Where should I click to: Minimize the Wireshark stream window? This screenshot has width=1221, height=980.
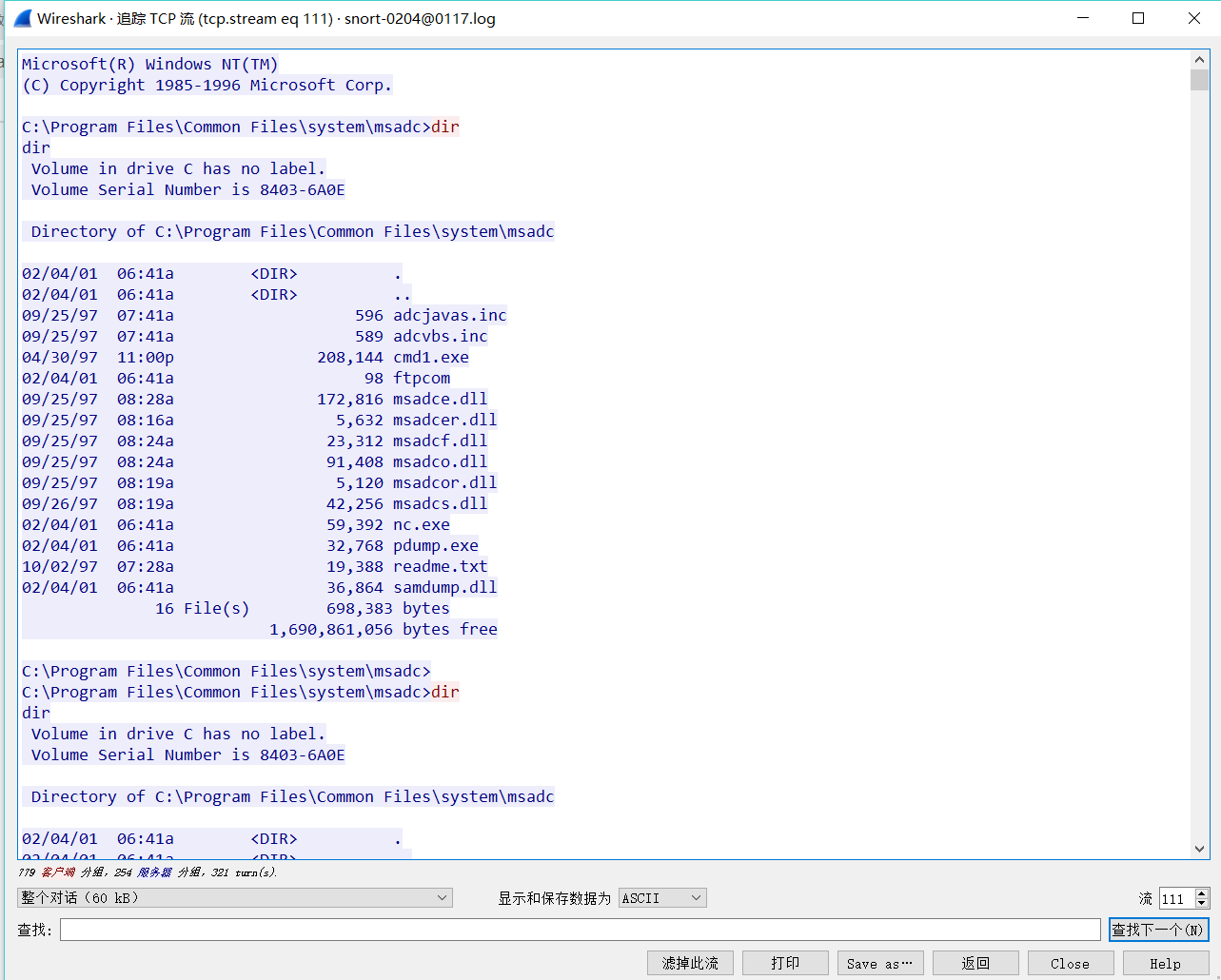[1083, 18]
